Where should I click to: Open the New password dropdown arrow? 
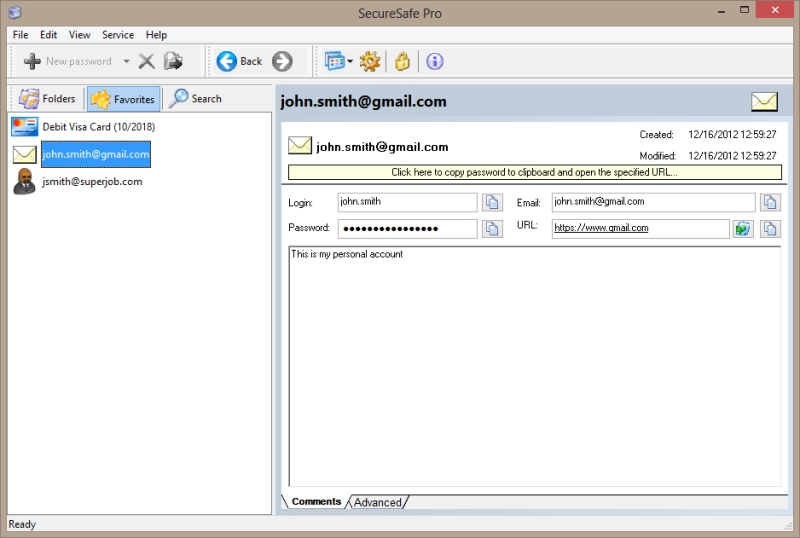click(126, 61)
